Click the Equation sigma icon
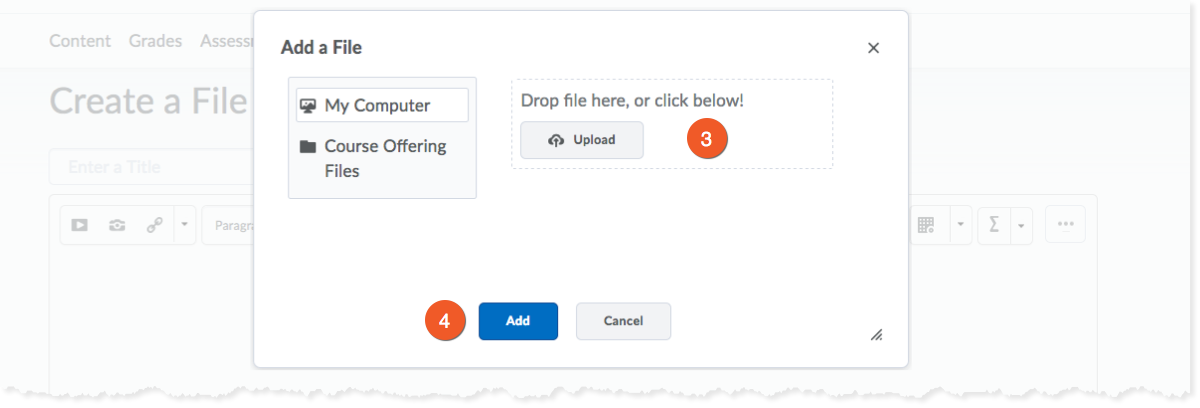The height and width of the screenshot is (408, 1200). click(994, 226)
